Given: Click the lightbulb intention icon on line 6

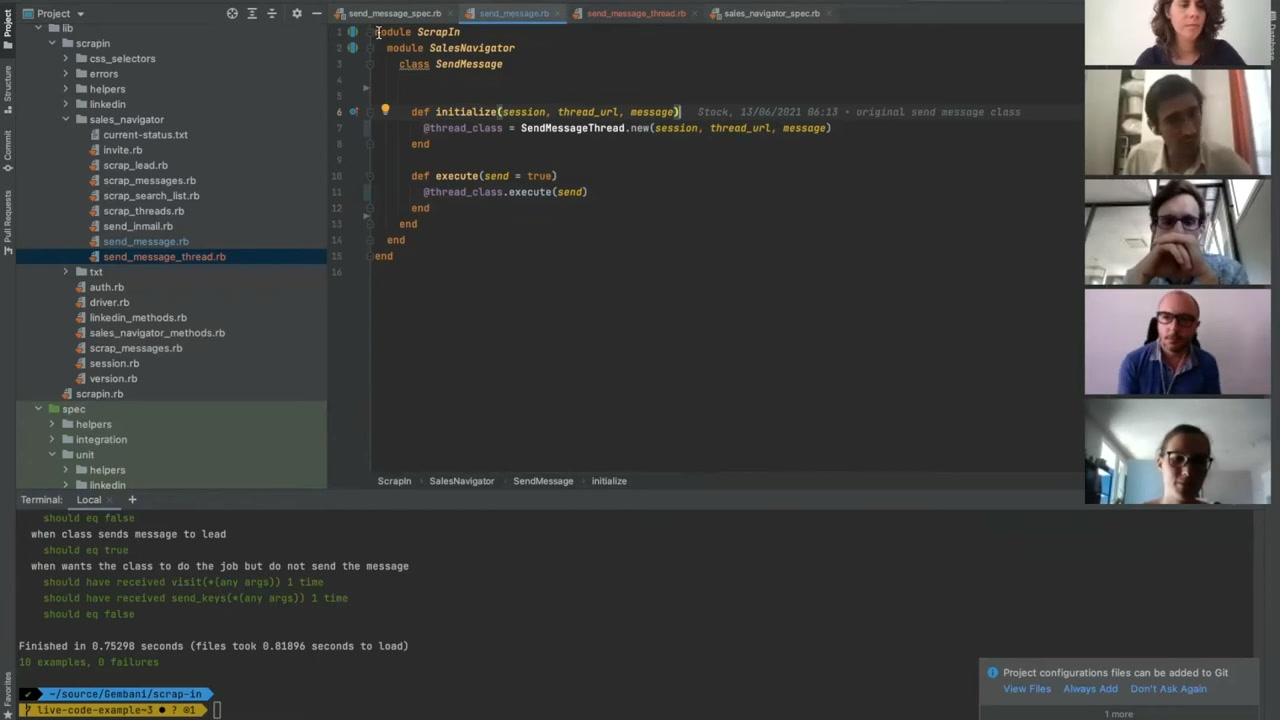Looking at the screenshot, I should [385, 110].
